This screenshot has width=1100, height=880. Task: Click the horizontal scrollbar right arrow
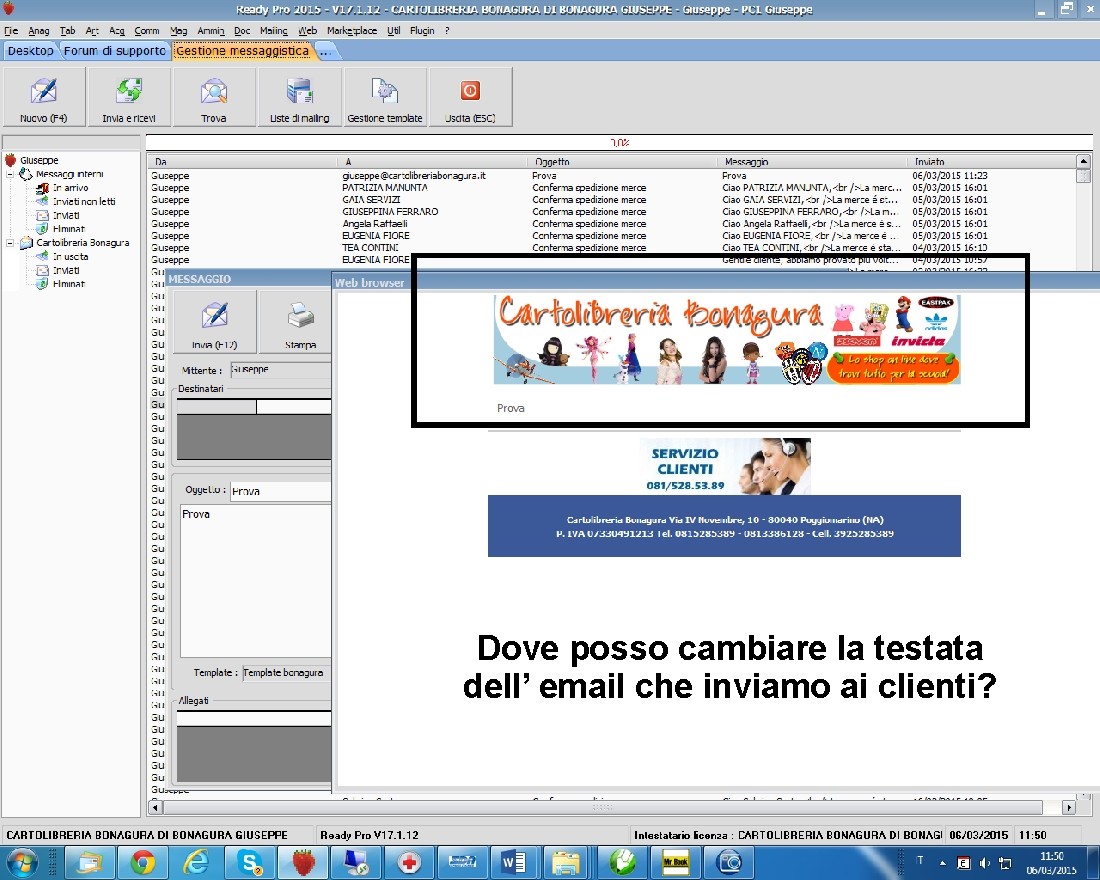[1068, 808]
